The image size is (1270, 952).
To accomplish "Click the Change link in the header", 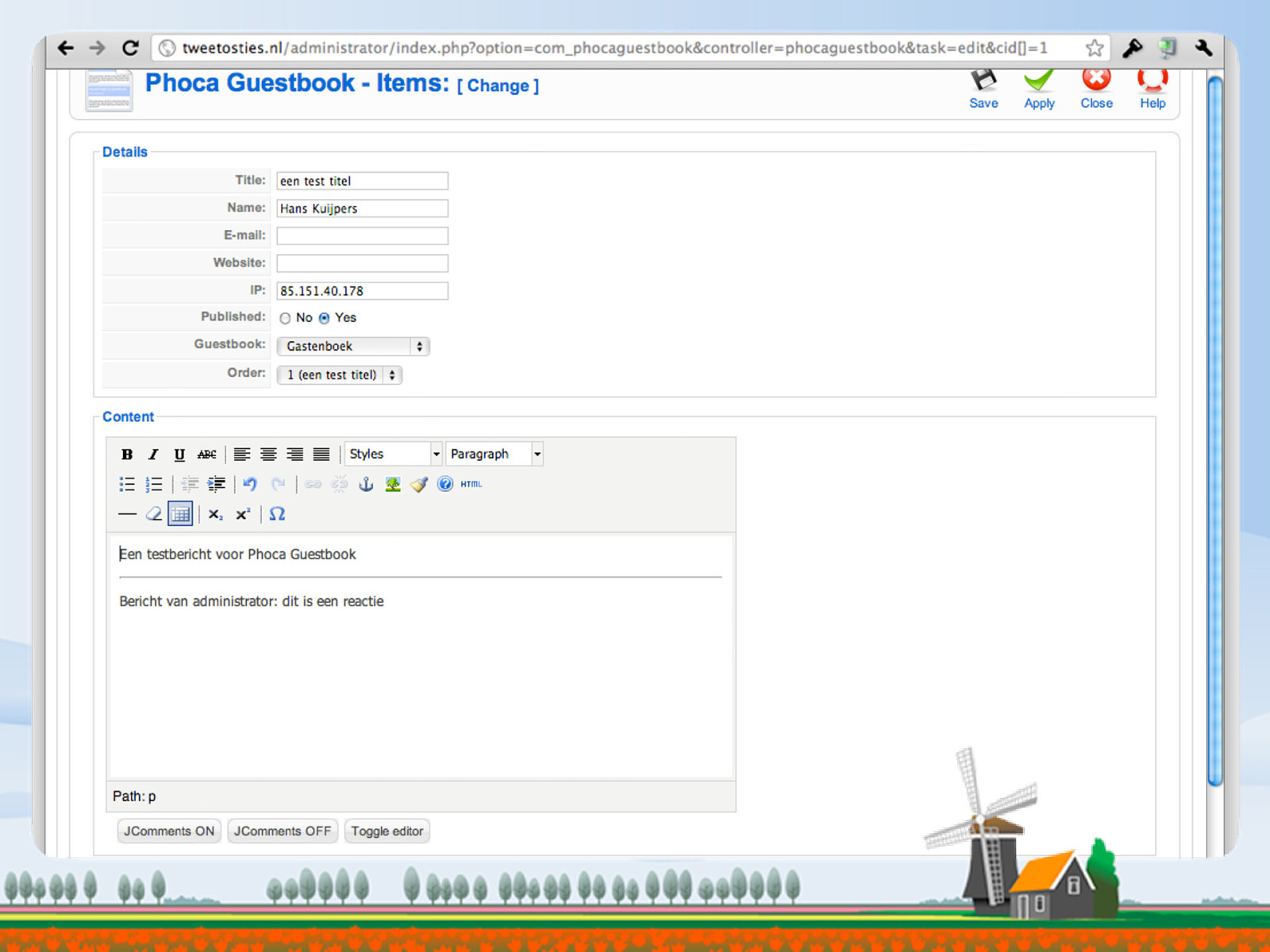I will tap(498, 86).
